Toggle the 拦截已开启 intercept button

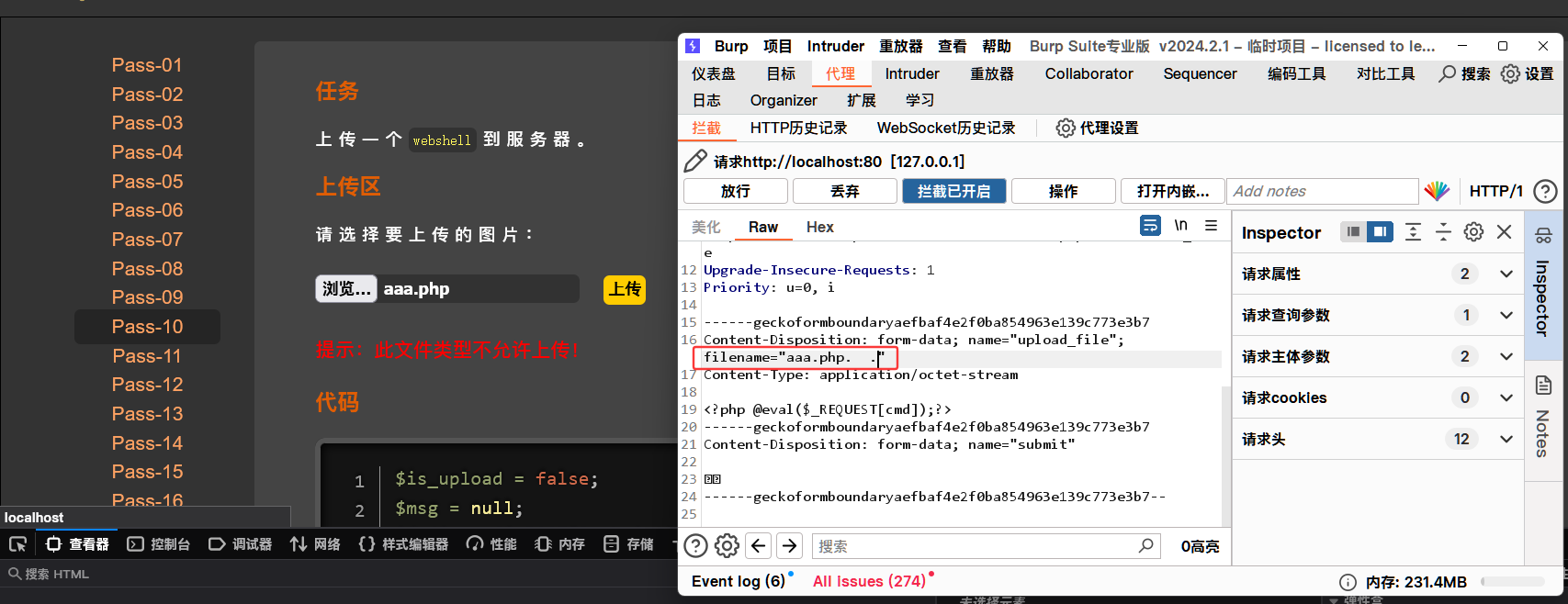pyautogui.click(x=954, y=191)
